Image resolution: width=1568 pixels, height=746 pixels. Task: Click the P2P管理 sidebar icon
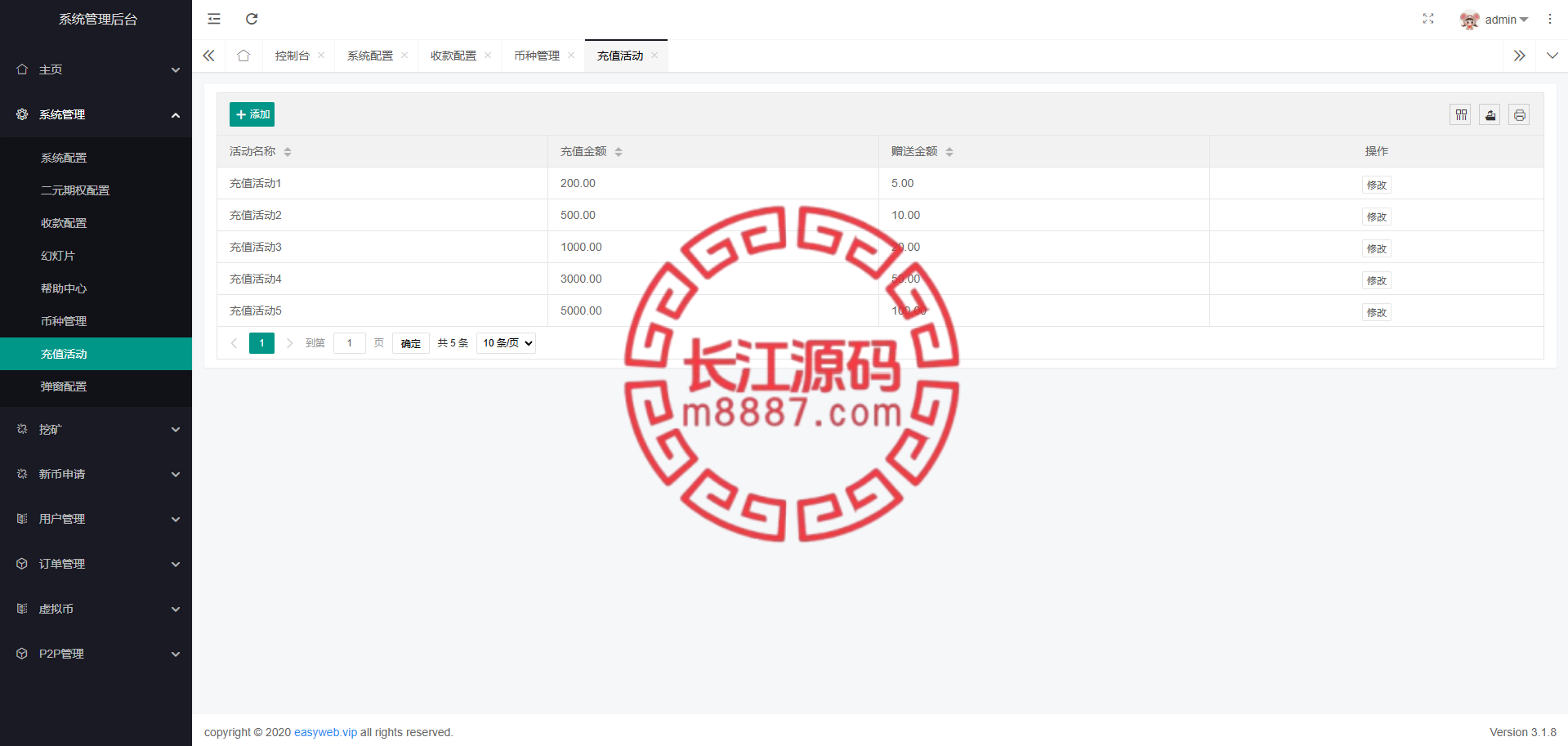(x=22, y=654)
